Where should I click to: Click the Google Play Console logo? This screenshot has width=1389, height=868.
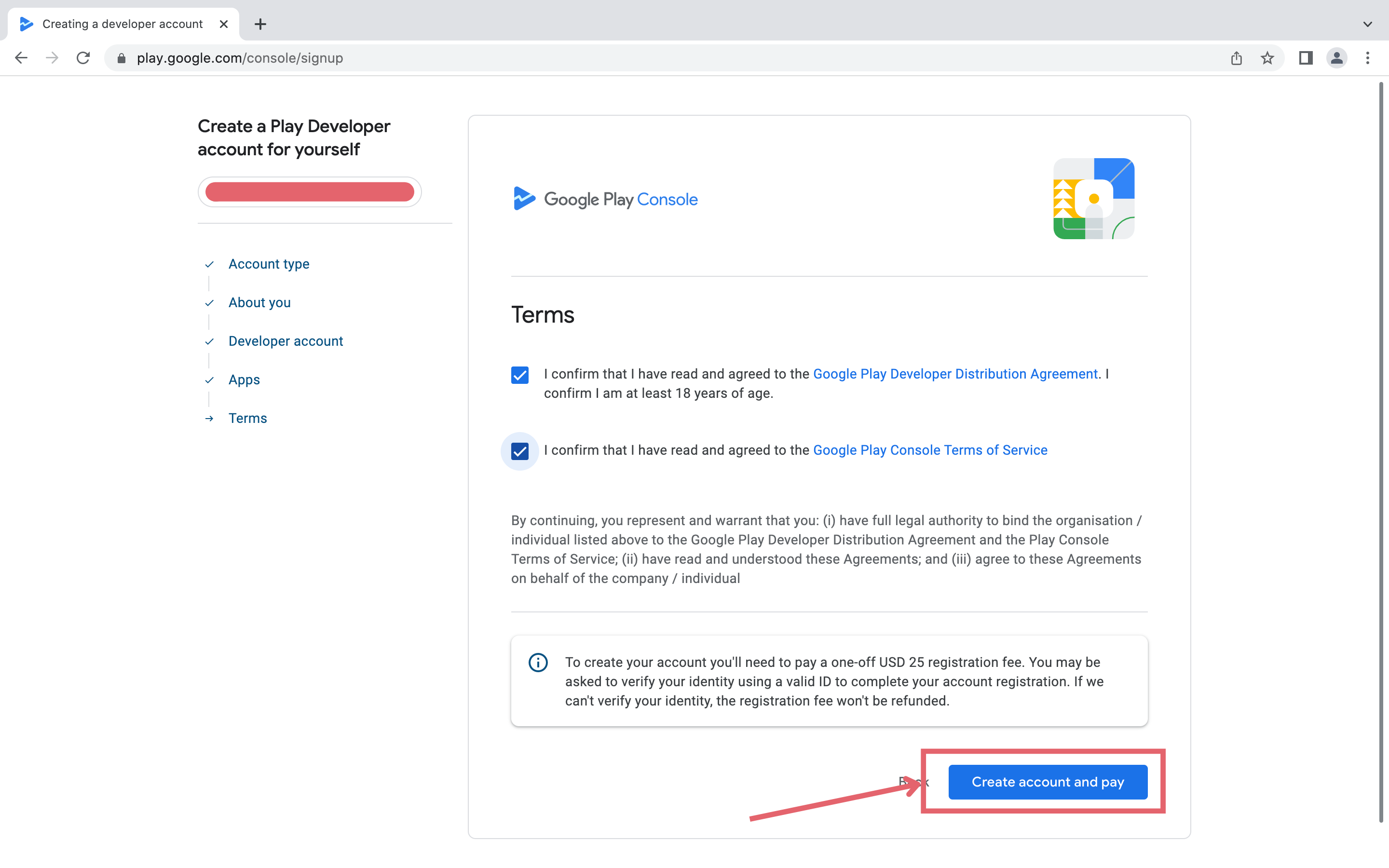605,199
